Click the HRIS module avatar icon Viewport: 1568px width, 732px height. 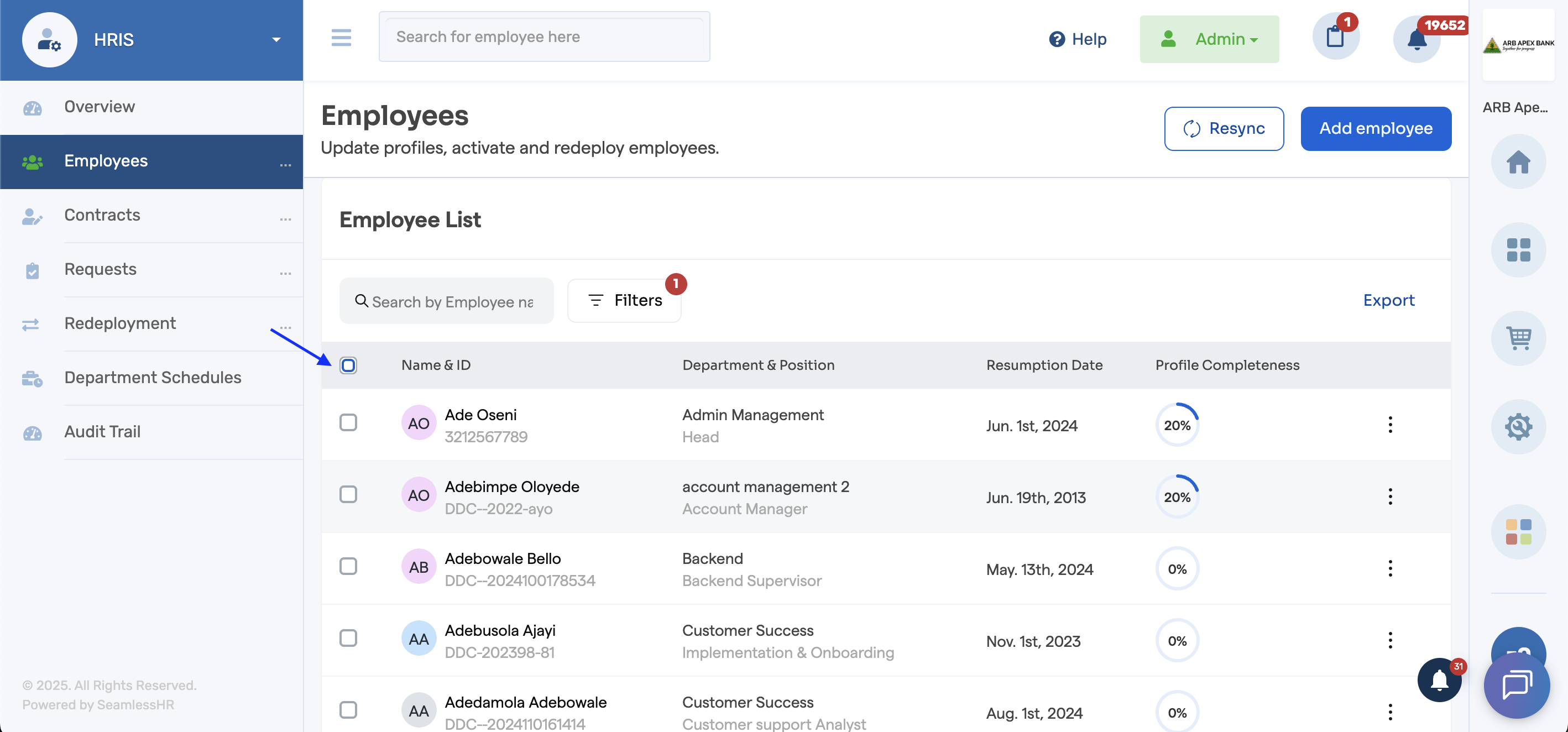point(49,40)
